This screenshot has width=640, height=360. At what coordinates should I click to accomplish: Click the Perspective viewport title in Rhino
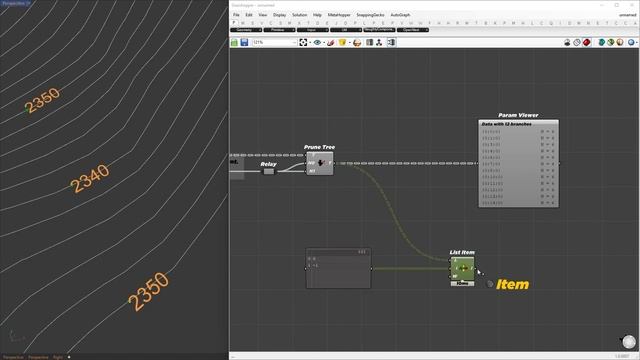click(x=15, y=3)
